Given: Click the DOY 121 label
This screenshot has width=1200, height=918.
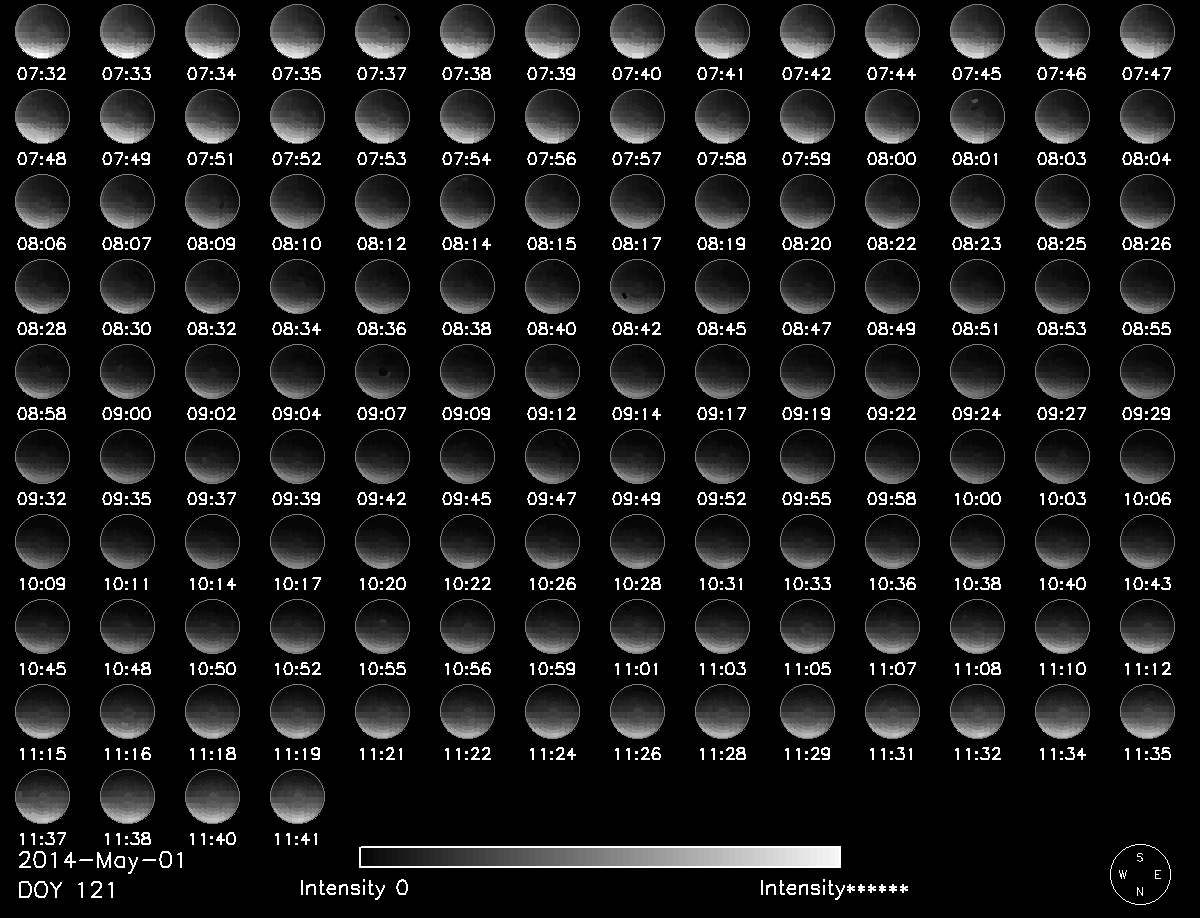Looking at the screenshot, I should point(67,889).
